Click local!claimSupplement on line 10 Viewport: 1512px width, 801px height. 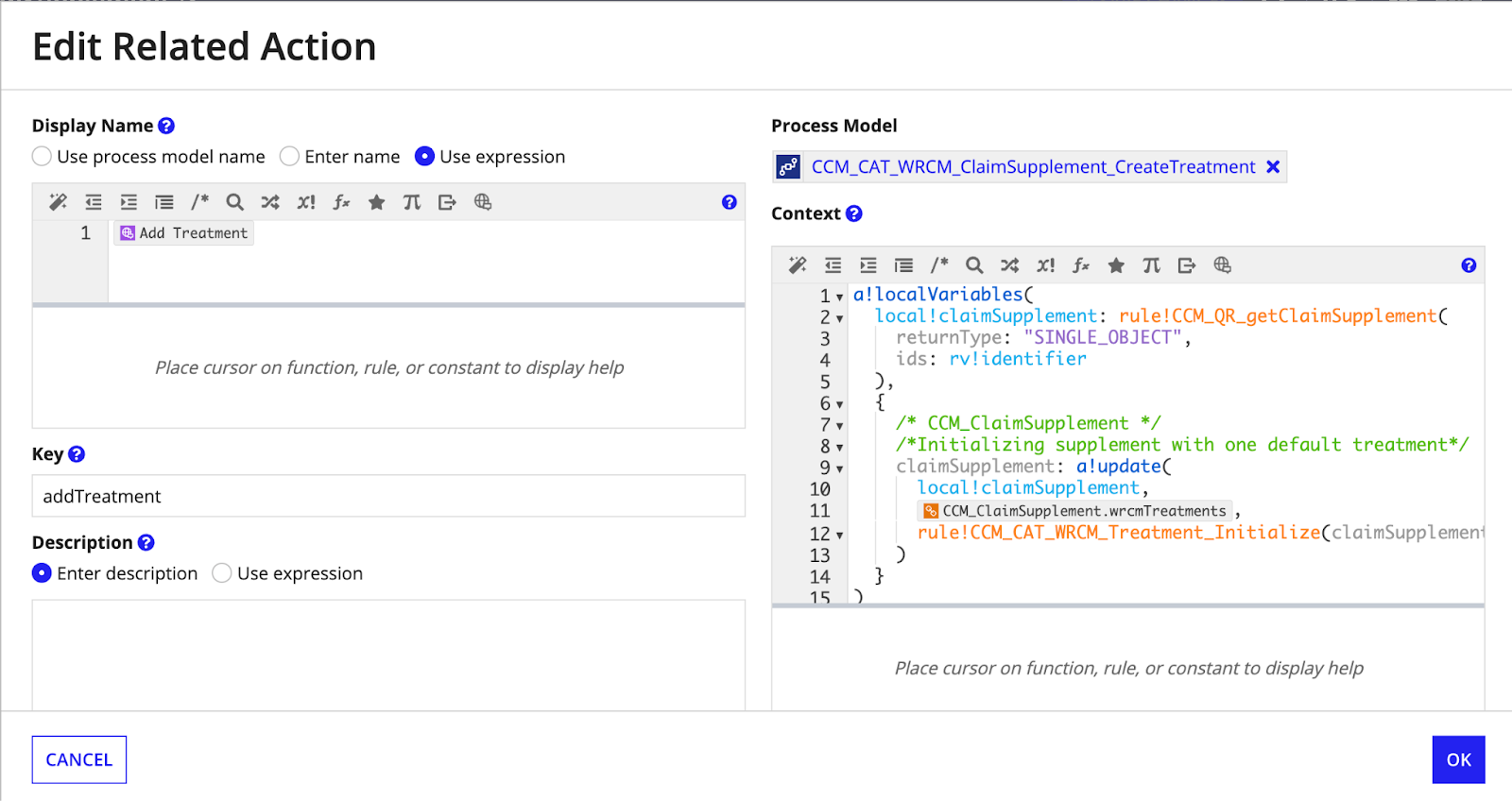[x=1028, y=488]
